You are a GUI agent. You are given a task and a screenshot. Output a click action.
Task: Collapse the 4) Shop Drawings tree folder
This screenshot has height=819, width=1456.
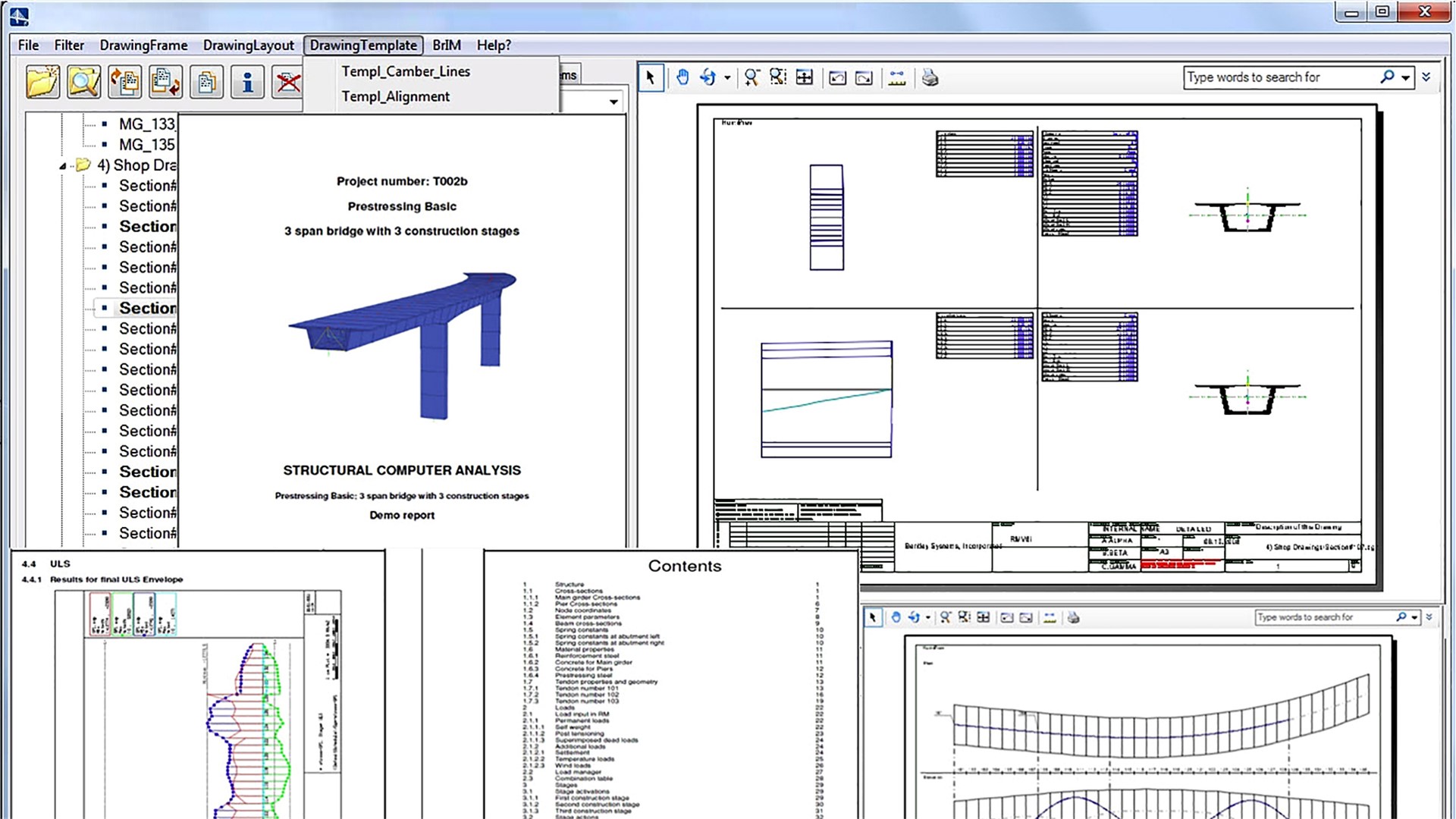click(63, 165)
